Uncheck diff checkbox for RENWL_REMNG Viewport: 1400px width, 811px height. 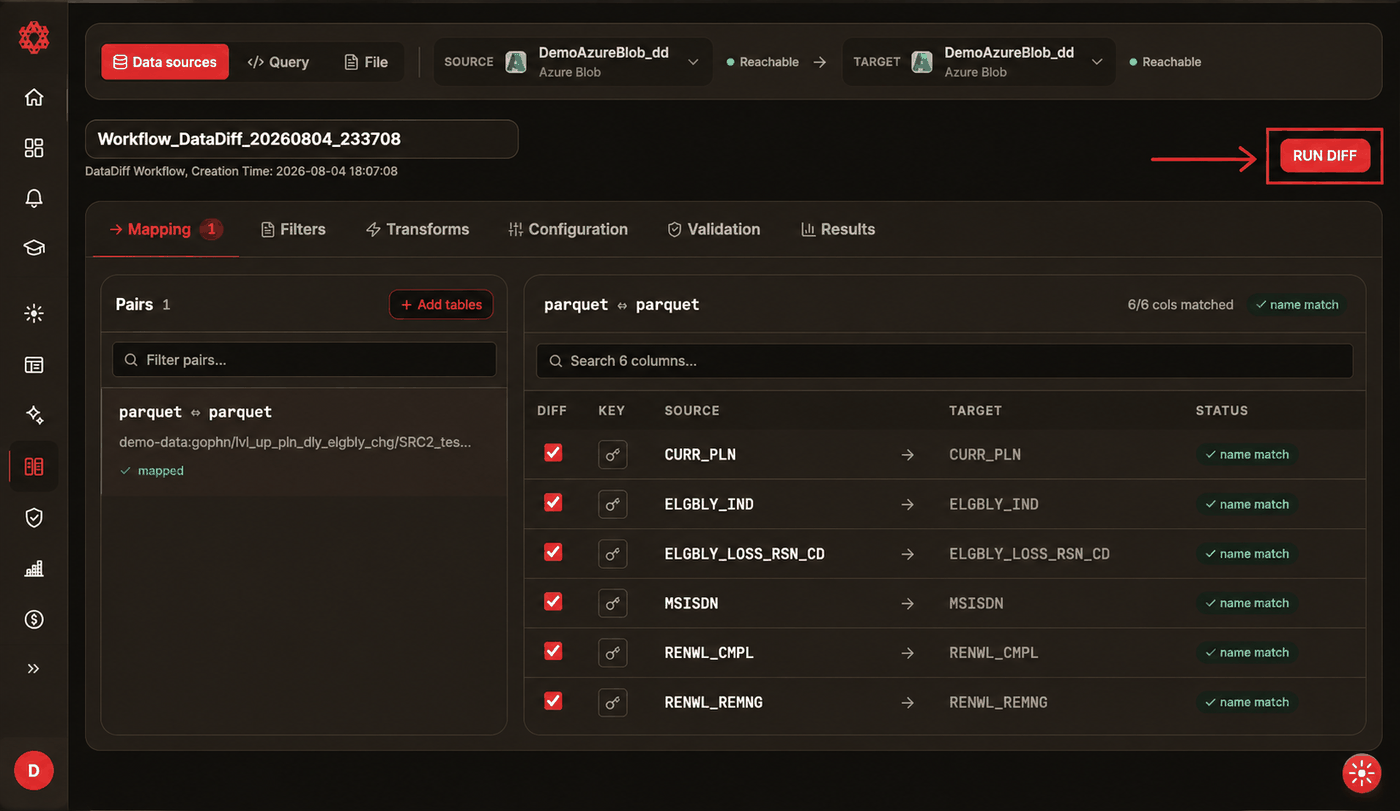pyautogui.click(x=553, y=701)
